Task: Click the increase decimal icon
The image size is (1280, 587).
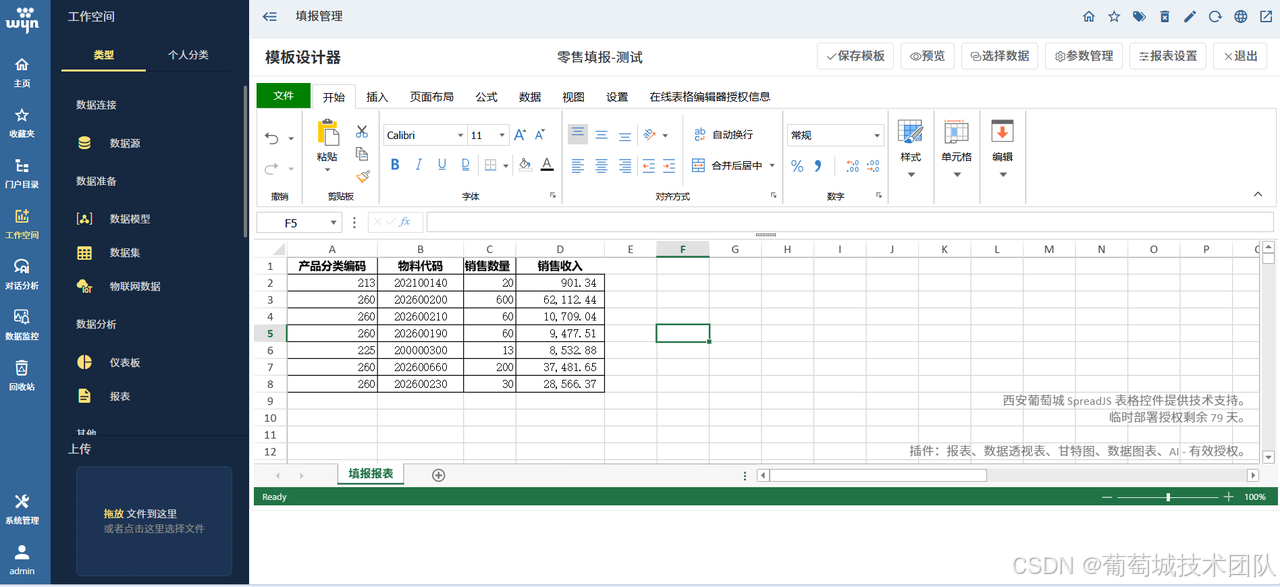Action: [852, 166]
